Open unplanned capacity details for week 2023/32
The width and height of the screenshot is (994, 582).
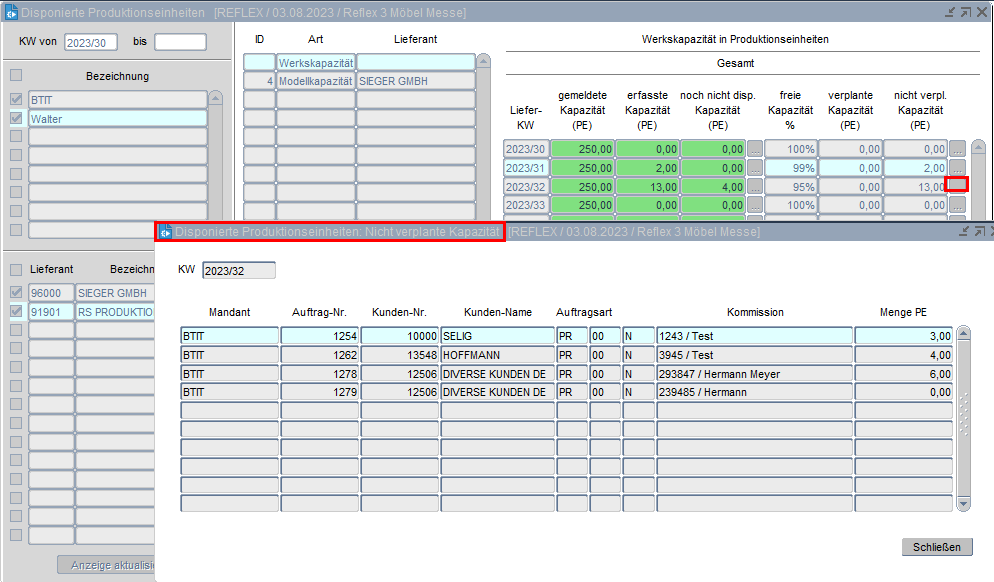(x=957, y=185)
